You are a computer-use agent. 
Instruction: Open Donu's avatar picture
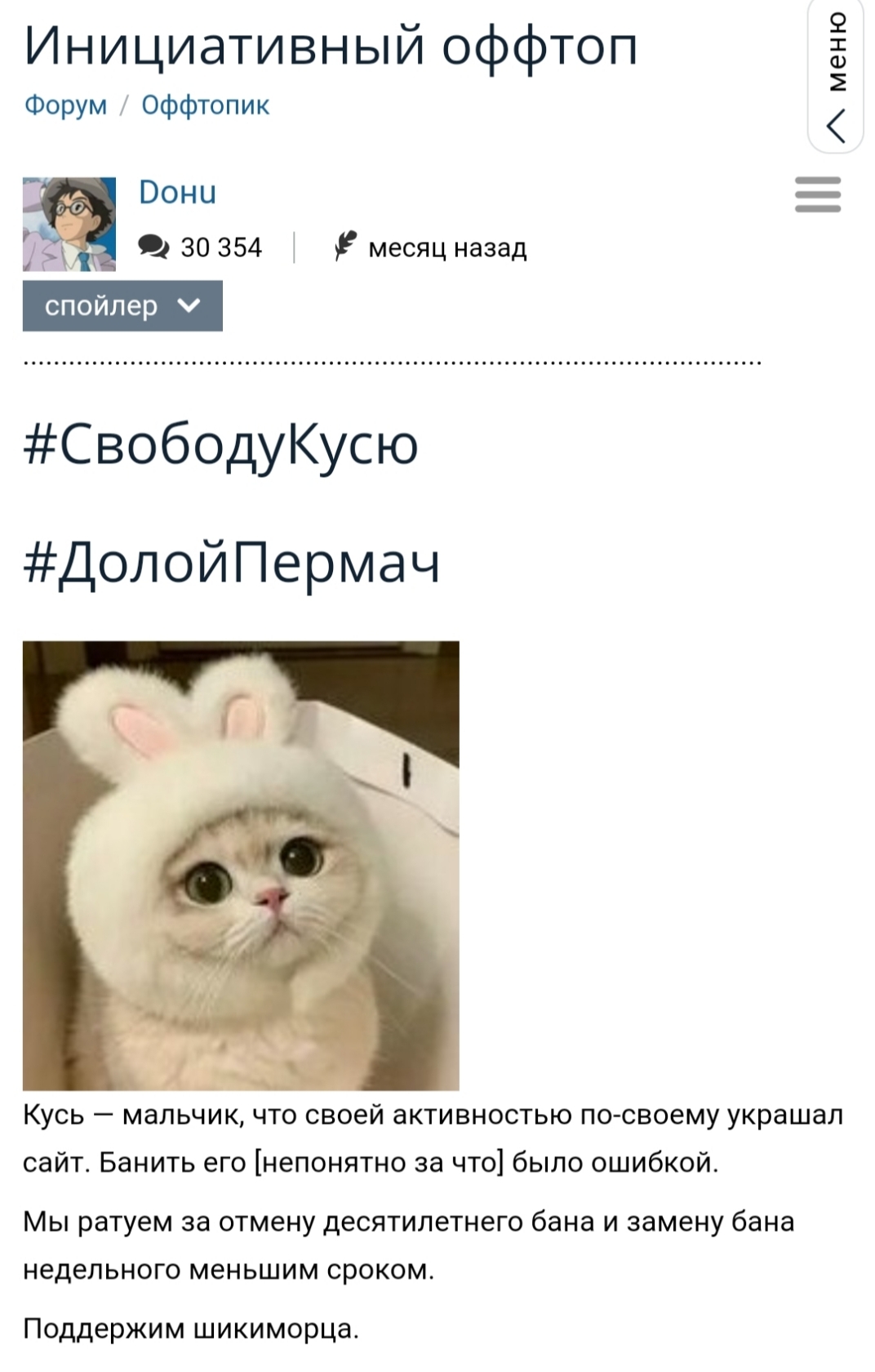(x=69, y=224)
